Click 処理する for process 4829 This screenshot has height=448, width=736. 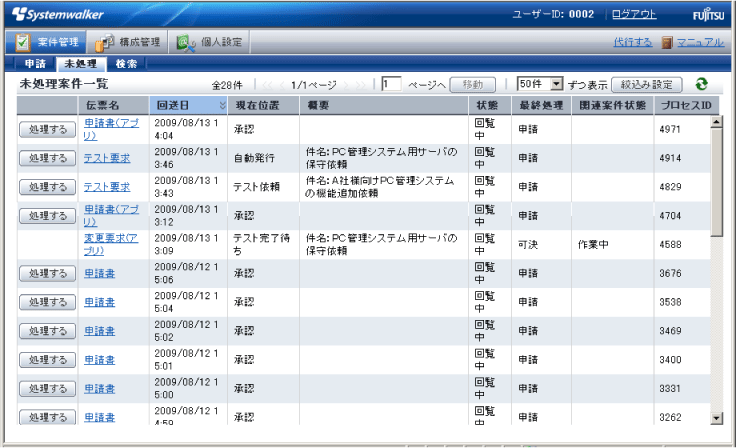pos(47,187)
